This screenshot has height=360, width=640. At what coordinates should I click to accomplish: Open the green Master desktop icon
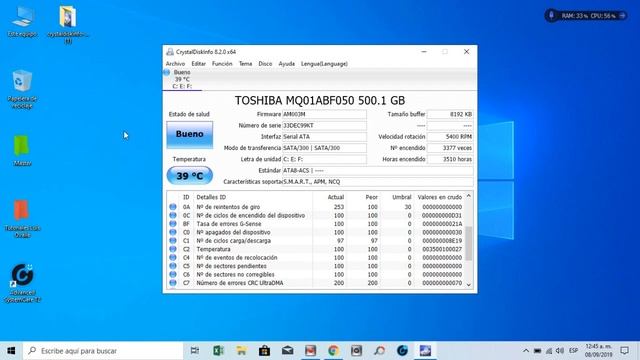22,151
